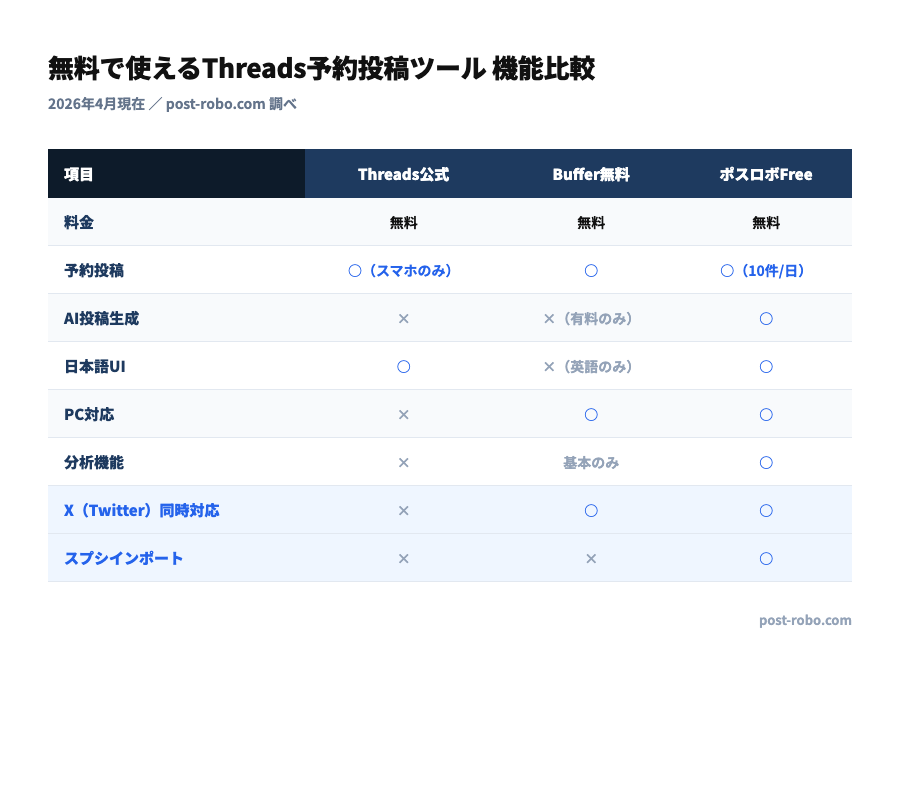
Task: Click the 料金 row label
Action: tap(79, 222)
